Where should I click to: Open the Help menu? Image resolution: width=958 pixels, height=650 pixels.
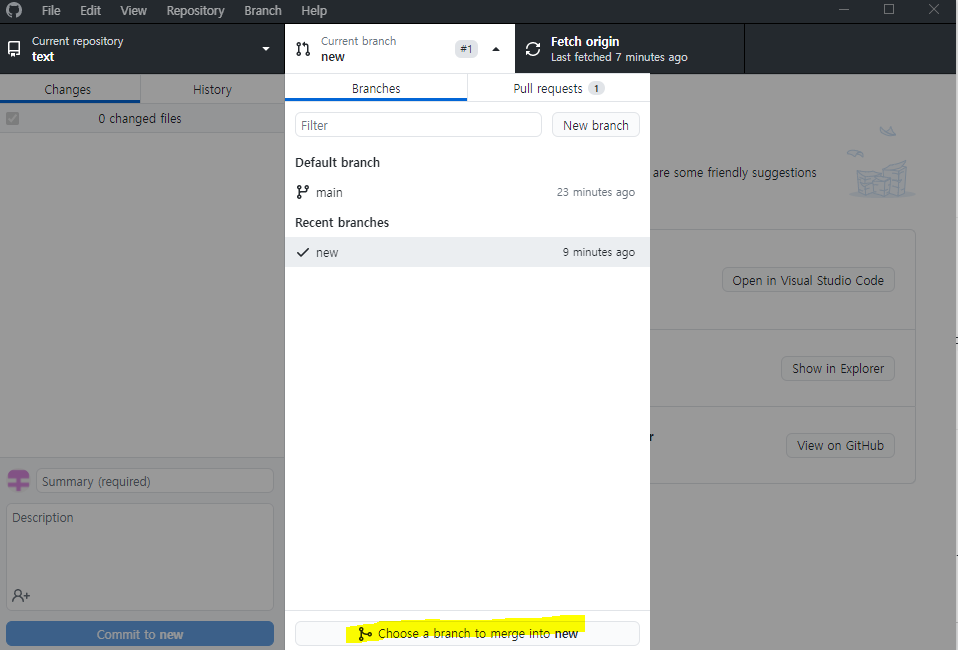tap(314, 10)
